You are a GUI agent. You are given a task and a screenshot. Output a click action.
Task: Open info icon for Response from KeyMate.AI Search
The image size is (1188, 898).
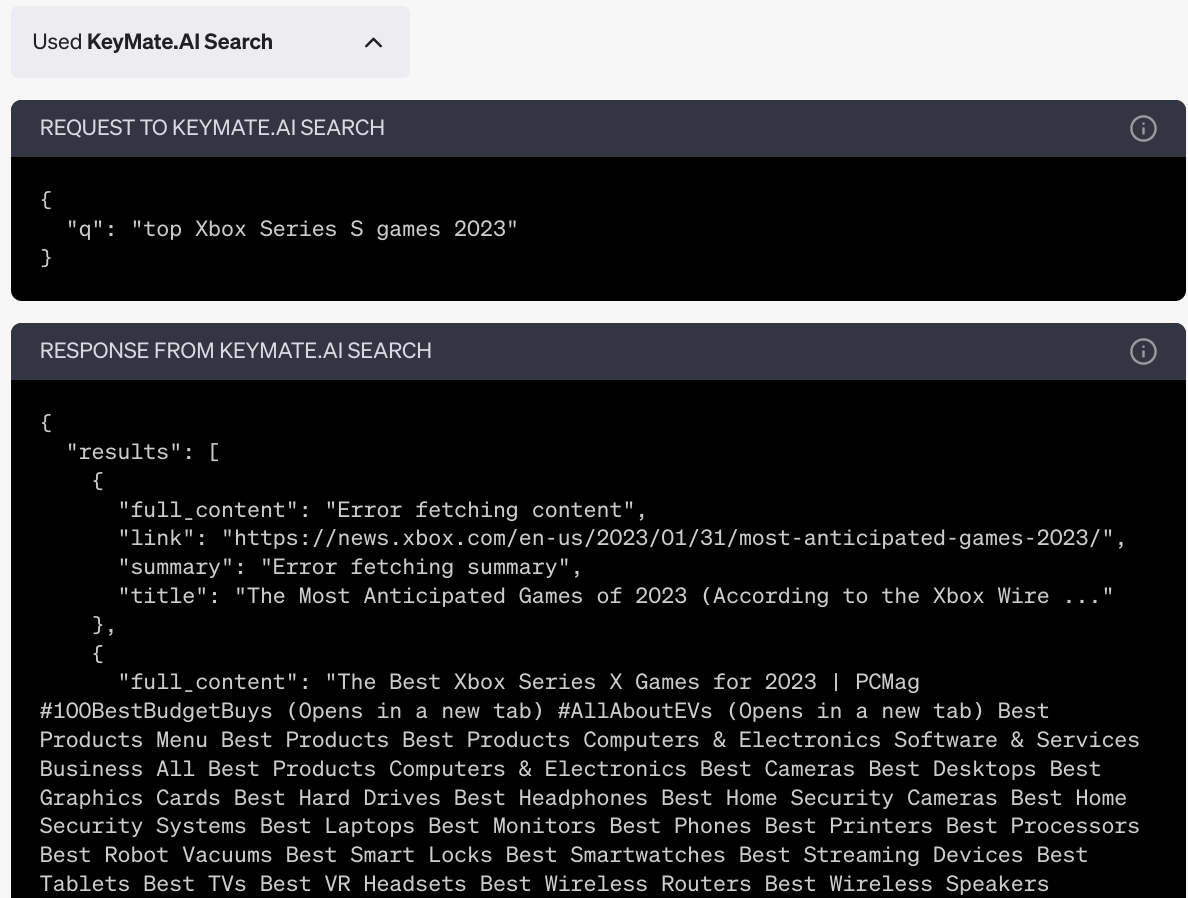pos(1143,351)
